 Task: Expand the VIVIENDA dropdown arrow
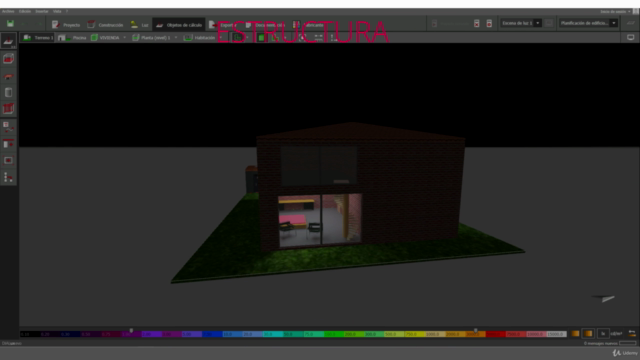(124, 38)
